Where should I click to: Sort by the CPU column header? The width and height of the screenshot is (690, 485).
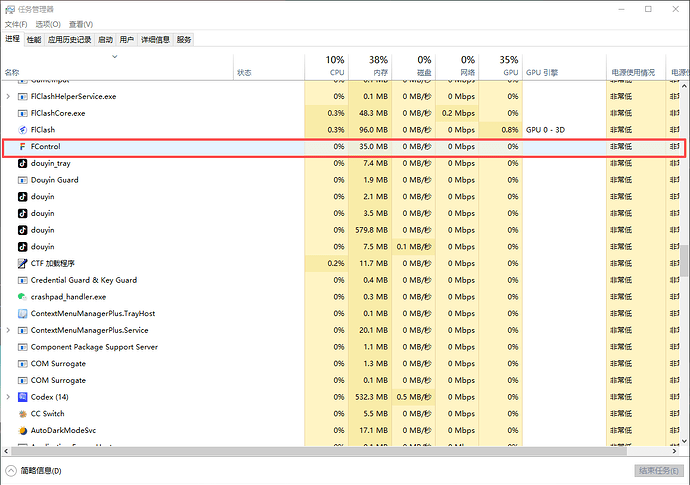point(326,66)
